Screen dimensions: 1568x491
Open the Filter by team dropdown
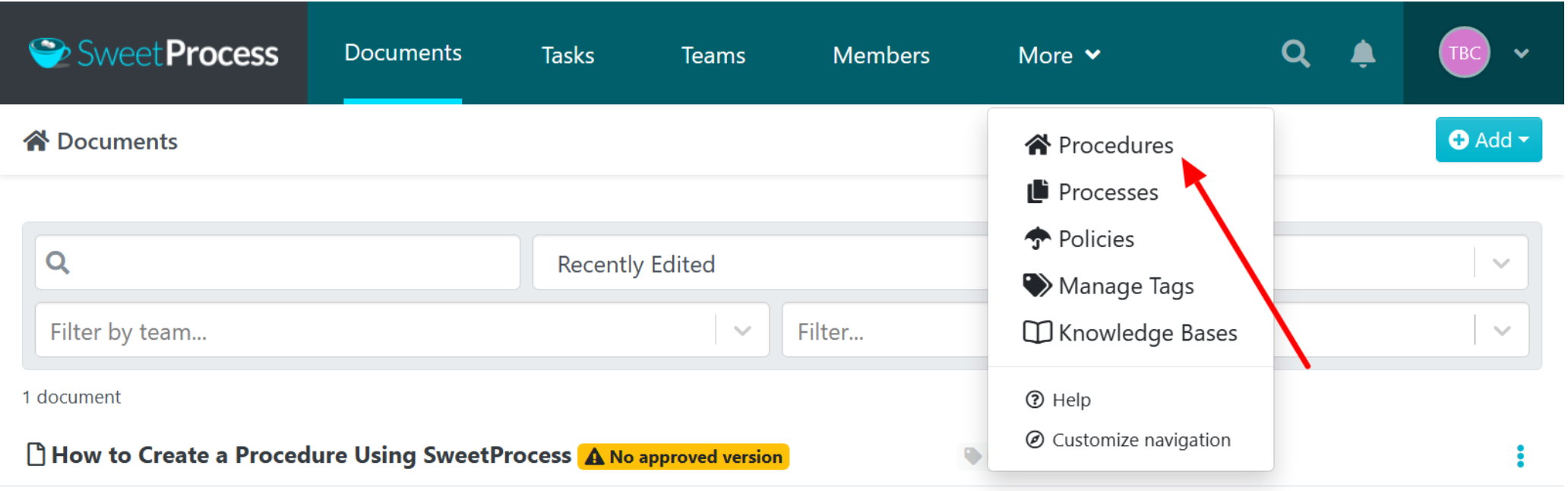pyautogui.click(x=402, y=330)
